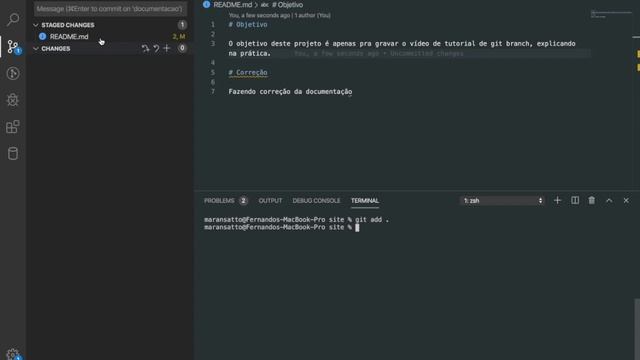This screenshot has height=360, width=640.
Task: Click the '# Objetivo' heading on line 1
Action: click(x=248, y=24)
